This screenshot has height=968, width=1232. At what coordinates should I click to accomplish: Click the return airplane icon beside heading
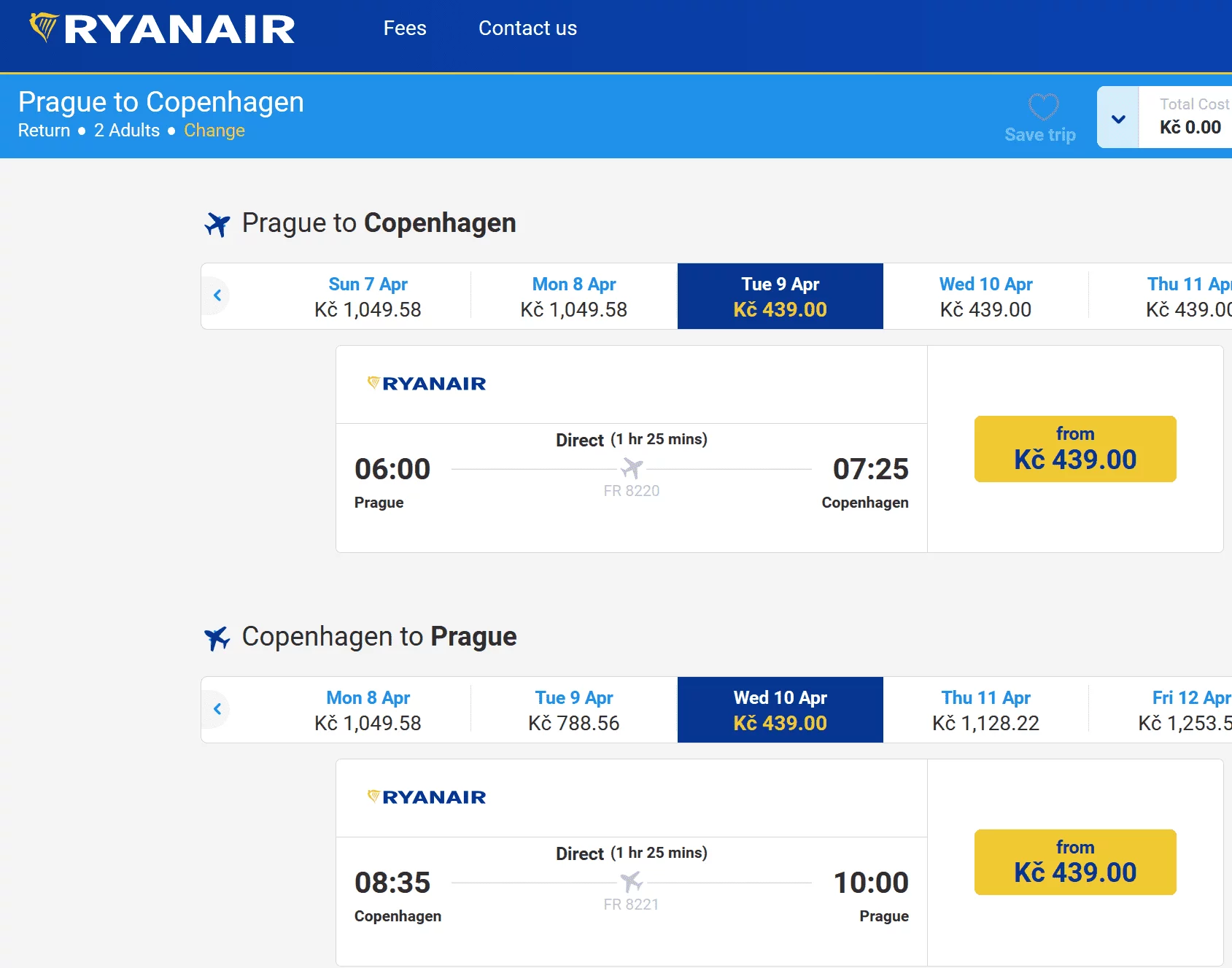point(217,638)
